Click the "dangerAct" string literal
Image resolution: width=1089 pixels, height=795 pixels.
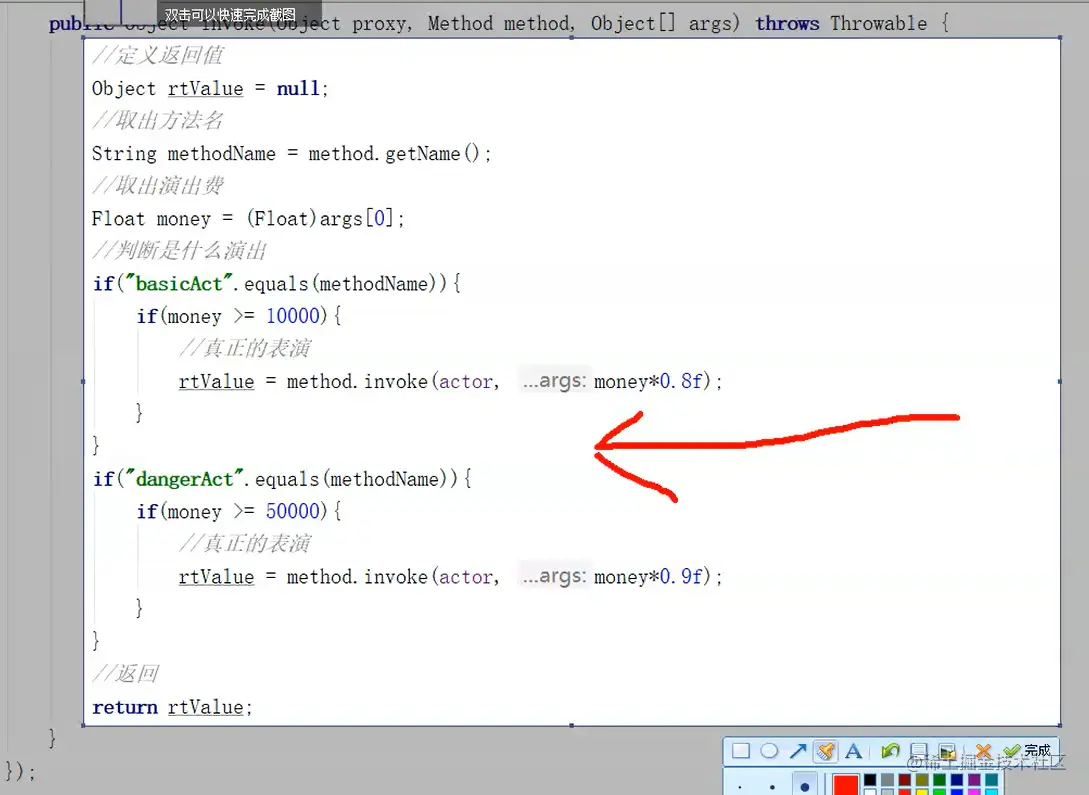click(x=184, y=479)
